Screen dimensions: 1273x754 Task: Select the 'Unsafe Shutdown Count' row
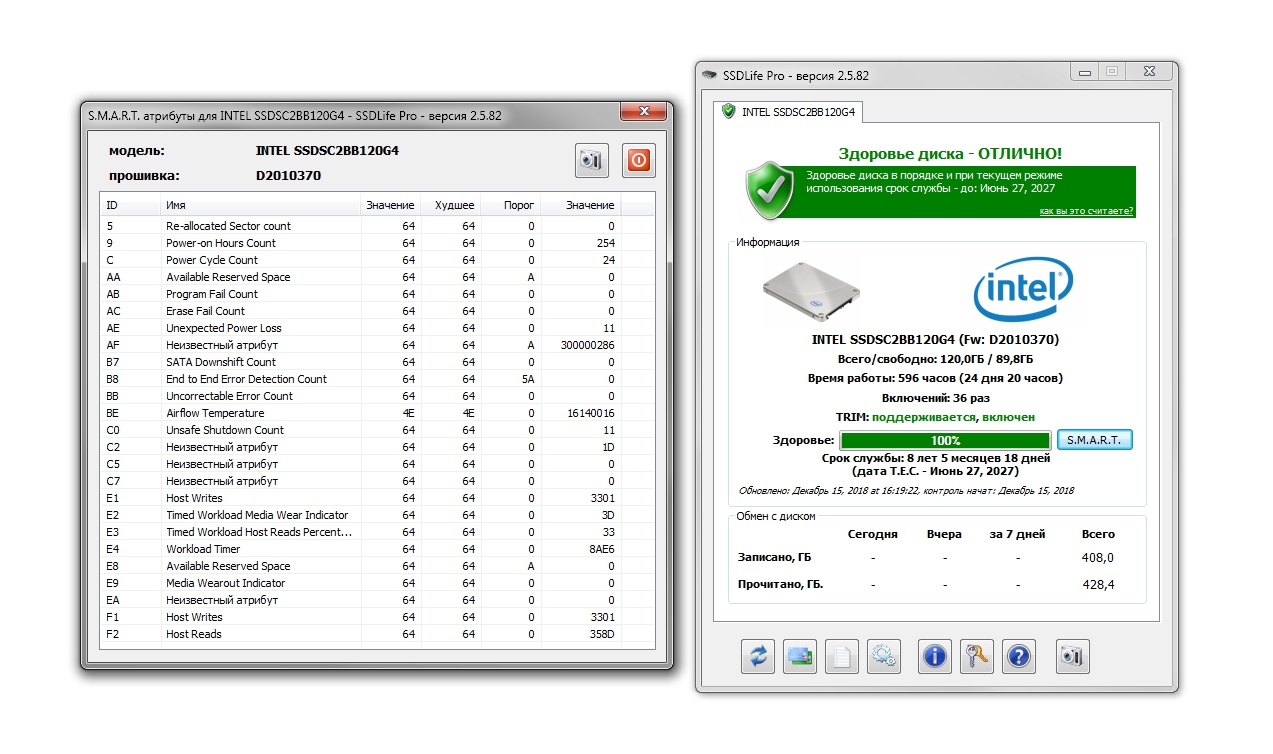[378, 430]
